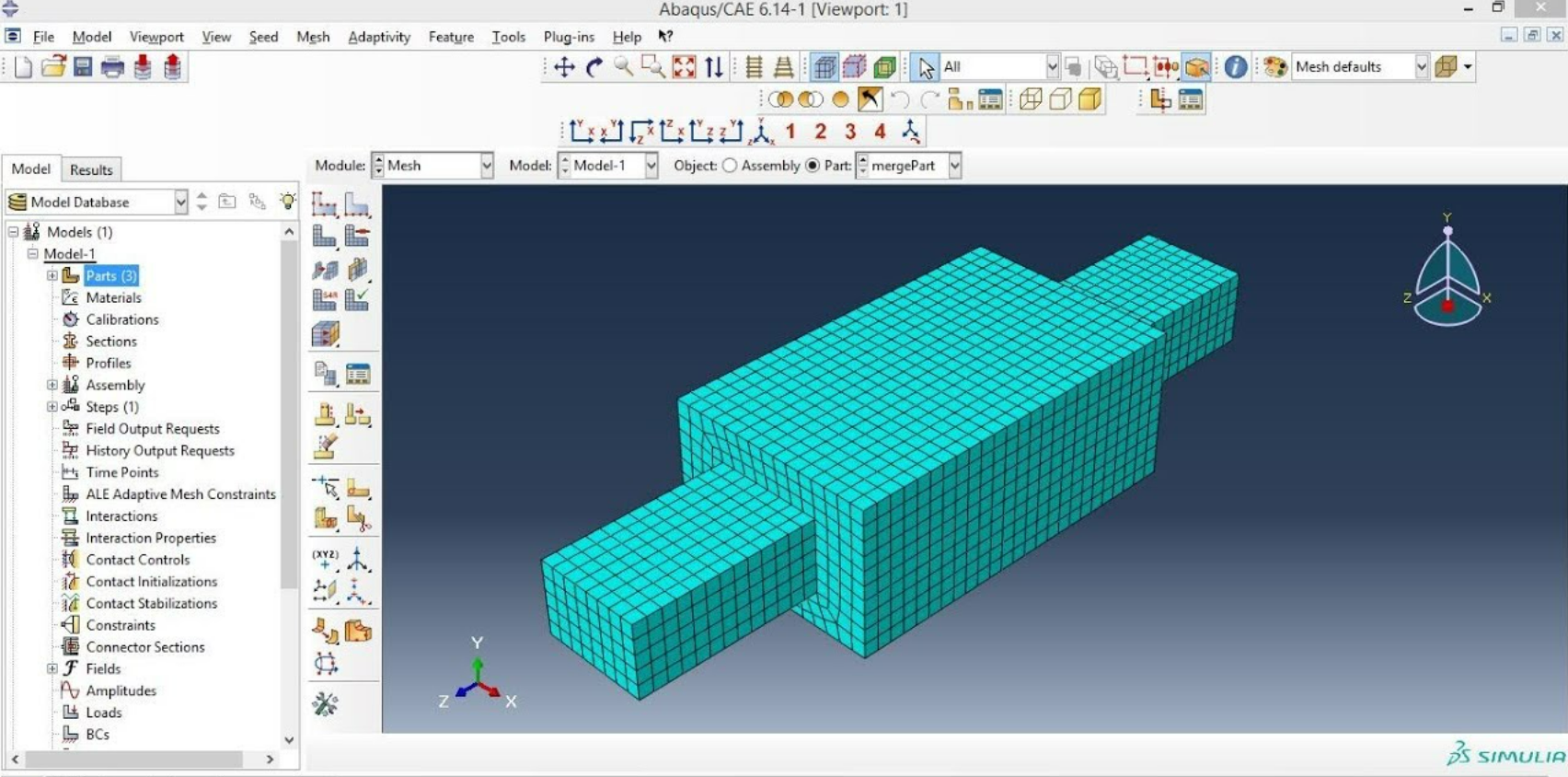The image size is (1568, 777).
Task: Switch to the Results tab
Action: click(x=91, y=169)
